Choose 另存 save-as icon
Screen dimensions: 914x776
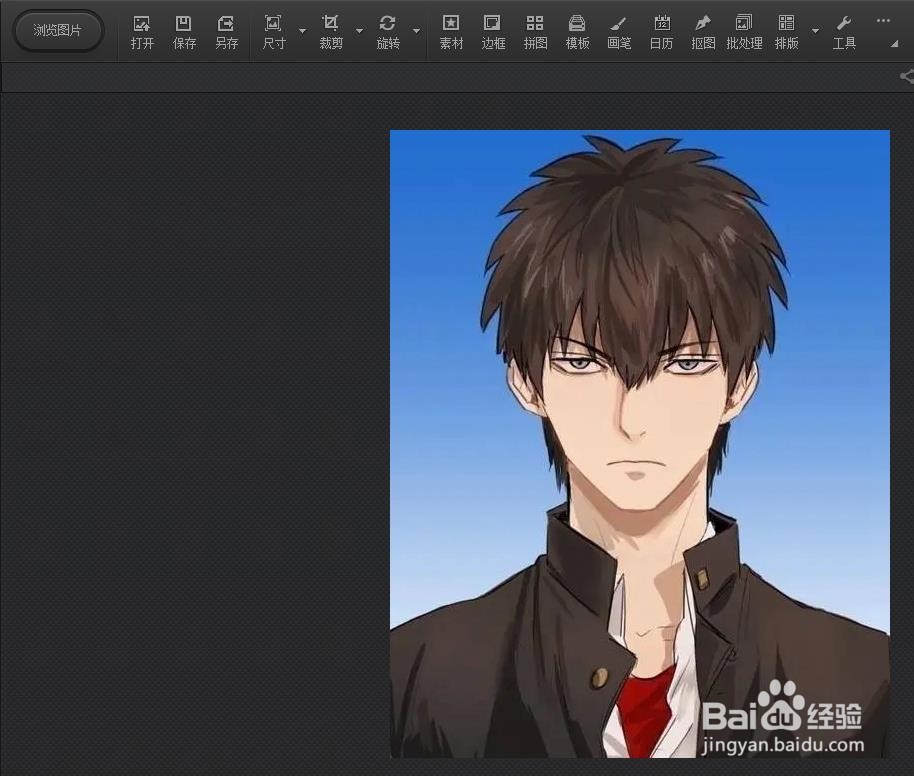coord(226,32)
